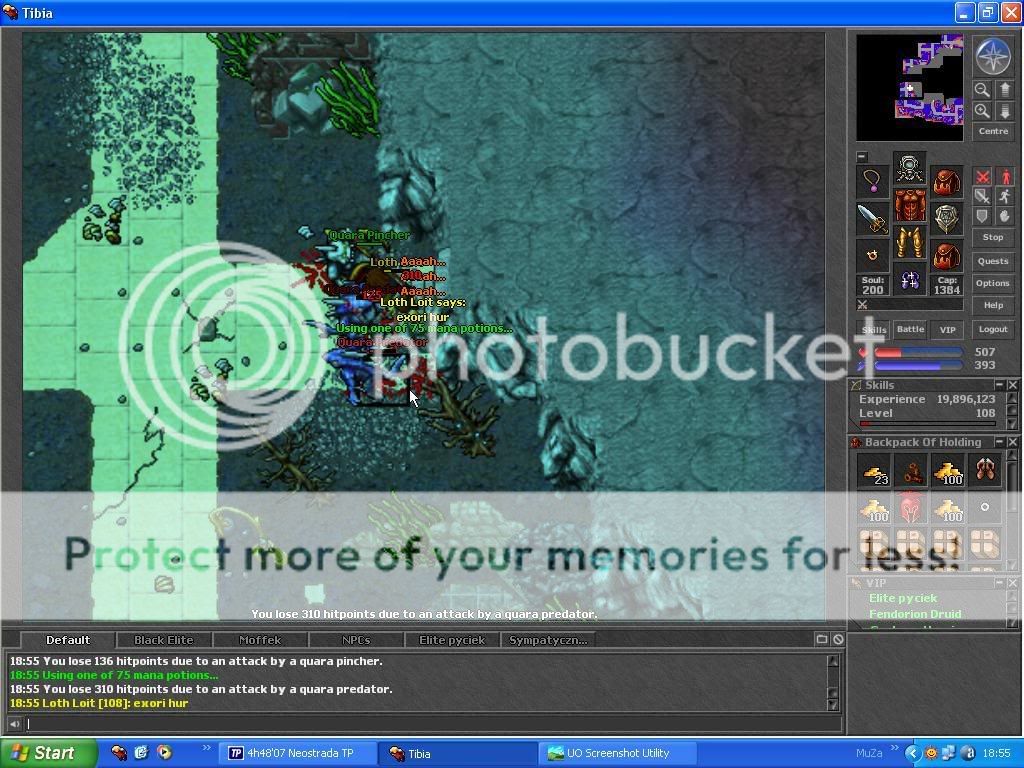Click Skills panel scroll-up arrow
Image resolution: width=1024 pixels, height=768 pixels.
coord(1012,398)
